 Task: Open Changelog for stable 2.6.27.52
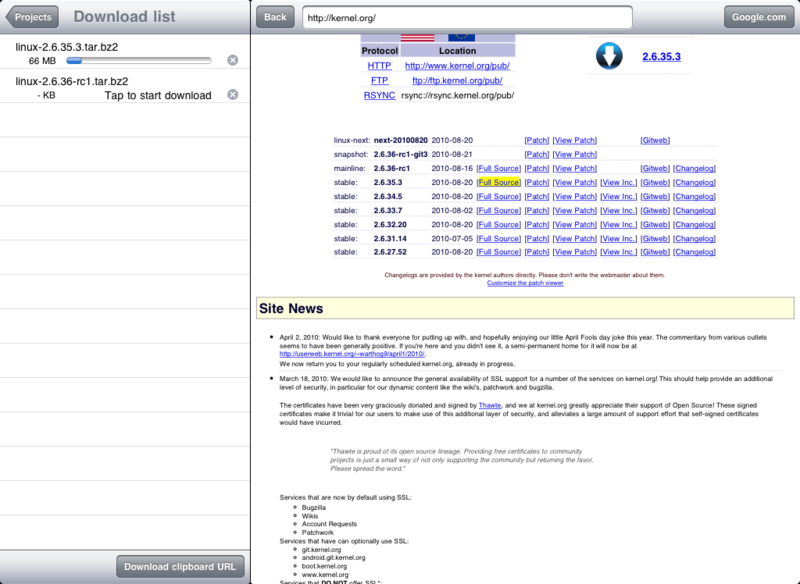[694, 252]
